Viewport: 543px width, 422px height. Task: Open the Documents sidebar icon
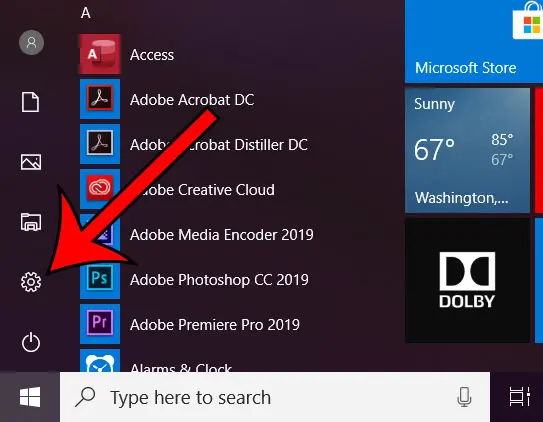point(30,102)
